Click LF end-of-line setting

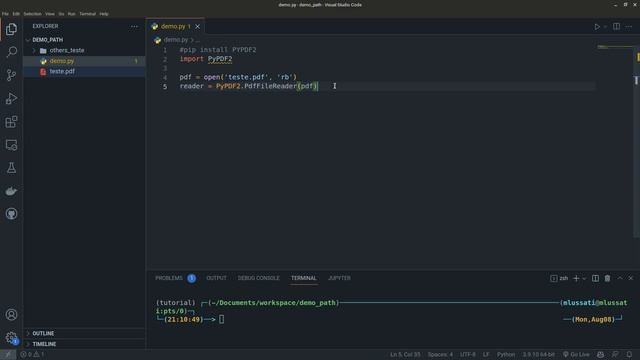(x=486, y=354)
